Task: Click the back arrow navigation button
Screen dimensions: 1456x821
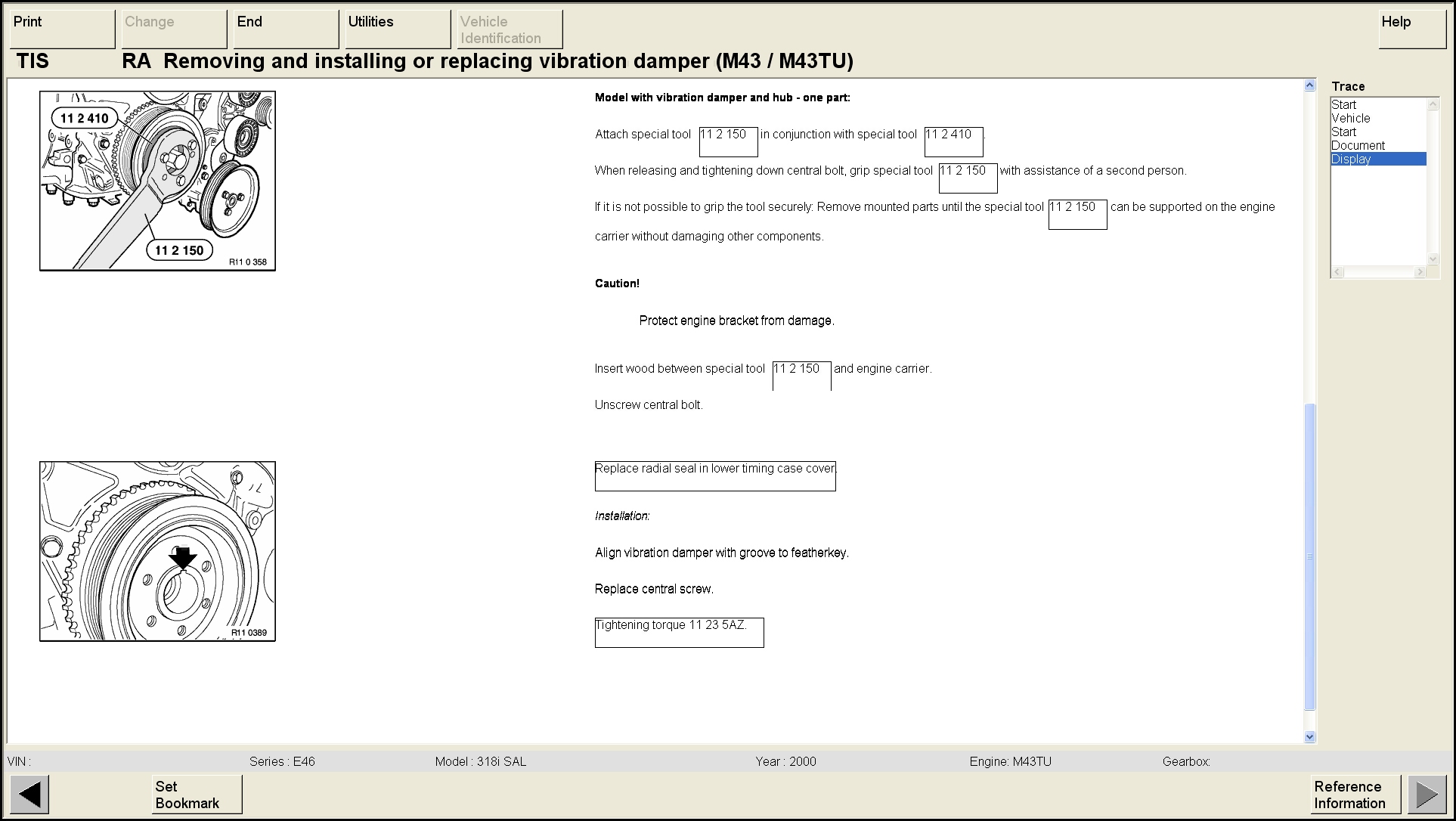Action: pyautogui.click(x=29, y=795)
